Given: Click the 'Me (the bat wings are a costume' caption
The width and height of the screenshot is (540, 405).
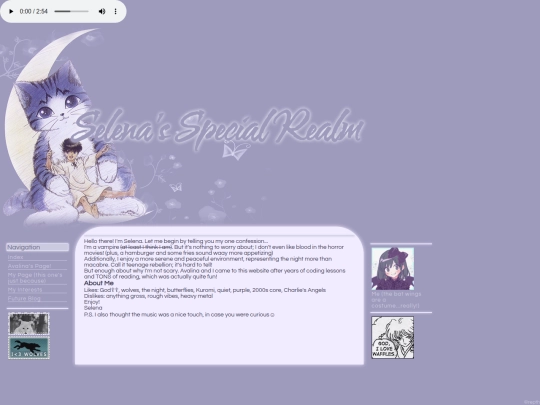Looking at the screenshot, I should pyautogui.click(x=396, y=300).
